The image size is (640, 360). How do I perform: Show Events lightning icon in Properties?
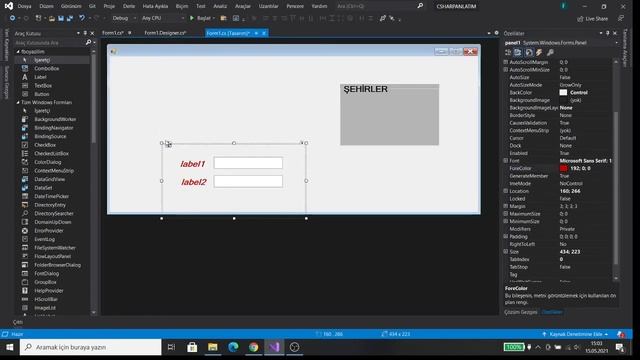click(x=539, y=52)
